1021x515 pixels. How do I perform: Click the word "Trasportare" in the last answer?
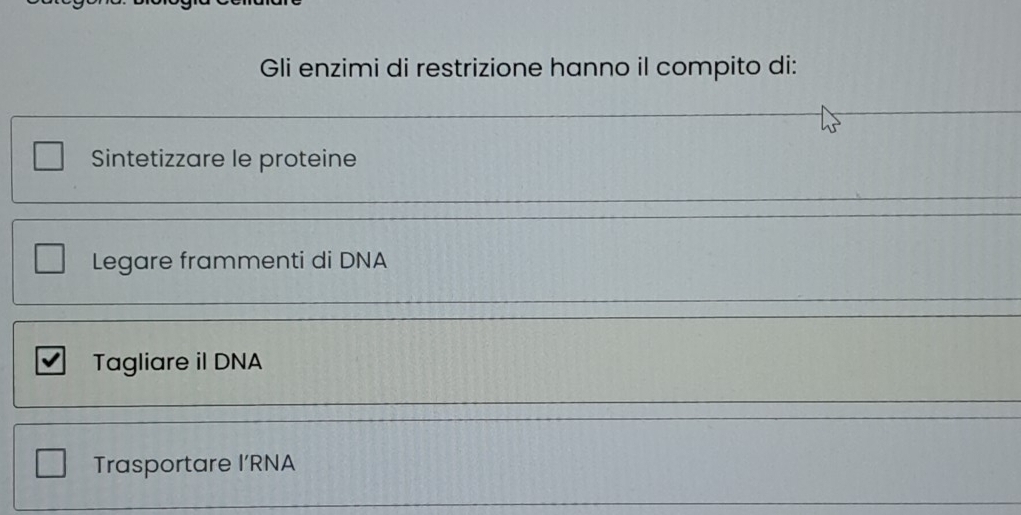click(x=154, y=465)
